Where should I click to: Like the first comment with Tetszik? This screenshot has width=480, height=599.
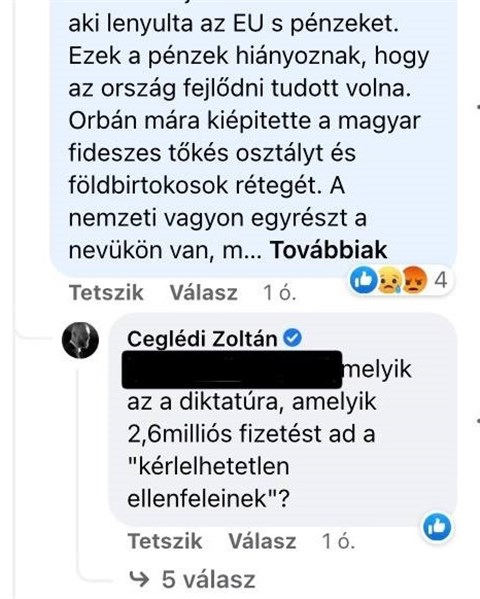(x=107, y=293)
